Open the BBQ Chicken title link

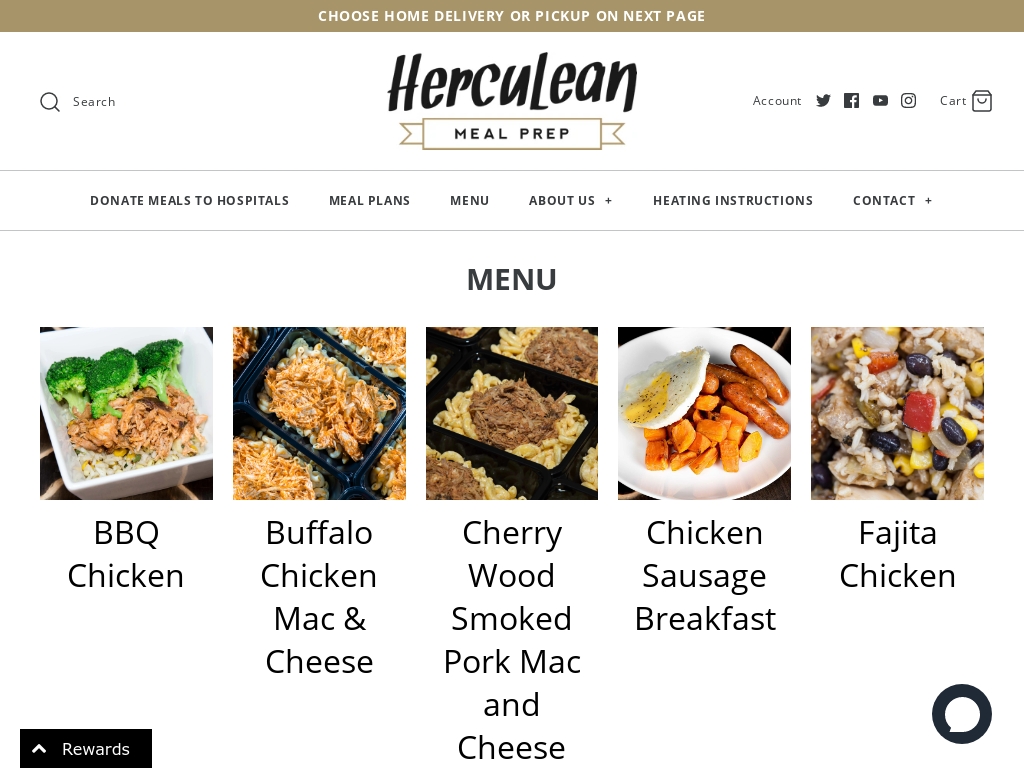coord(126,554)
